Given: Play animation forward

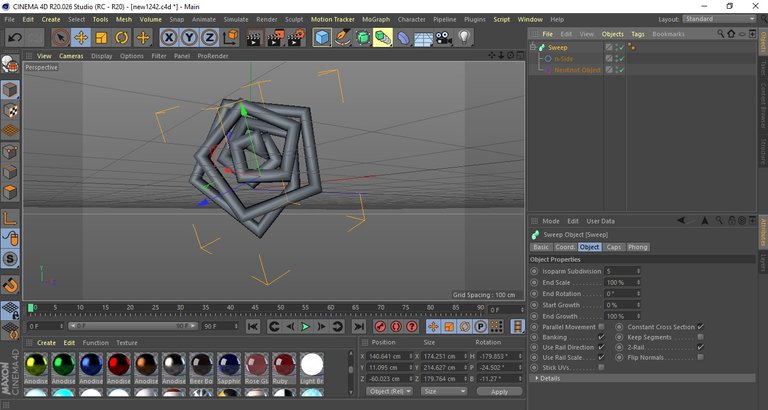Looking at the screenshot, I should pyautogui.click(x=306, y=327).
